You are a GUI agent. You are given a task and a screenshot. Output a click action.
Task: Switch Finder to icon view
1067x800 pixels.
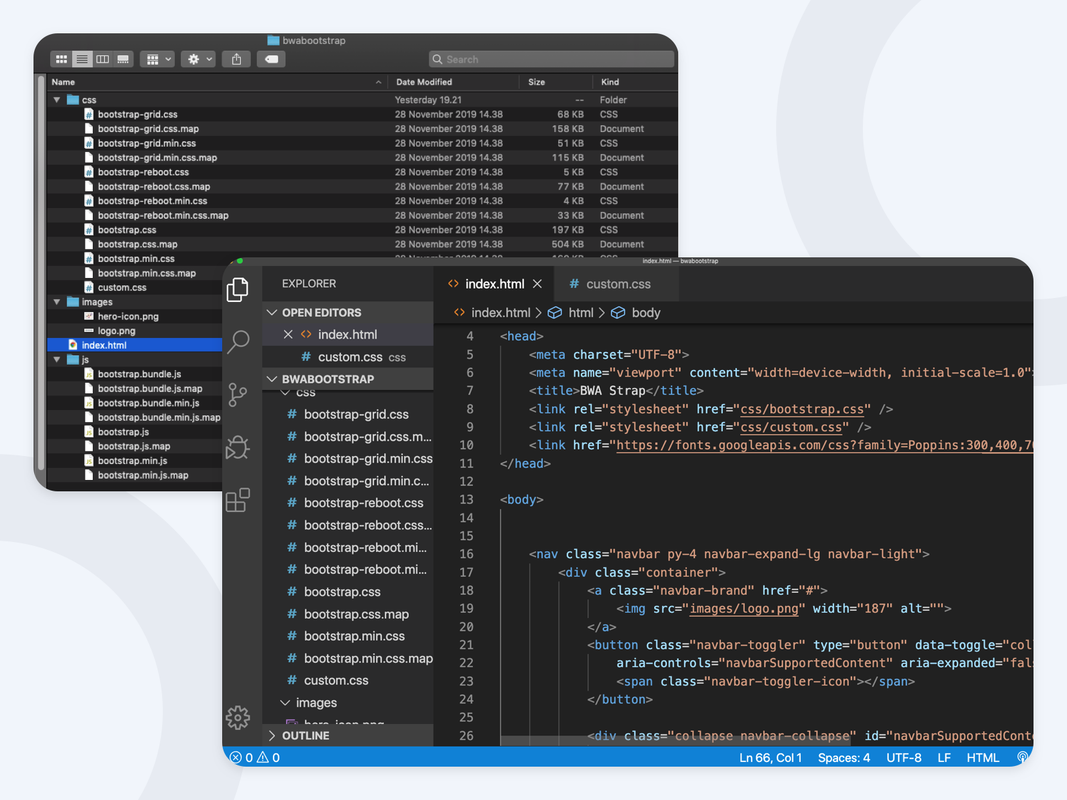click(x=61, y=59)
